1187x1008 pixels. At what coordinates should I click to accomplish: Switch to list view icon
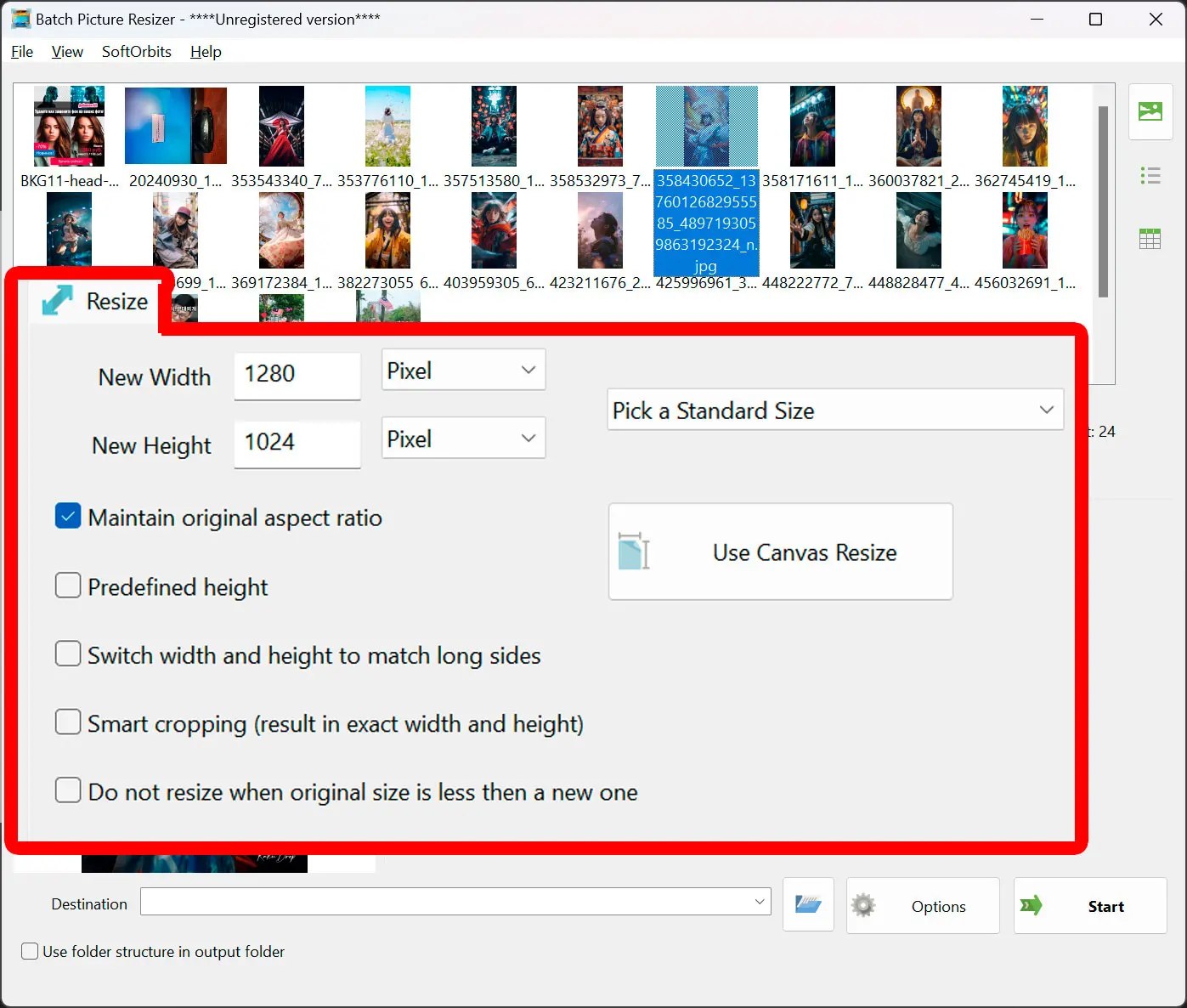[x=1150, y=176]
